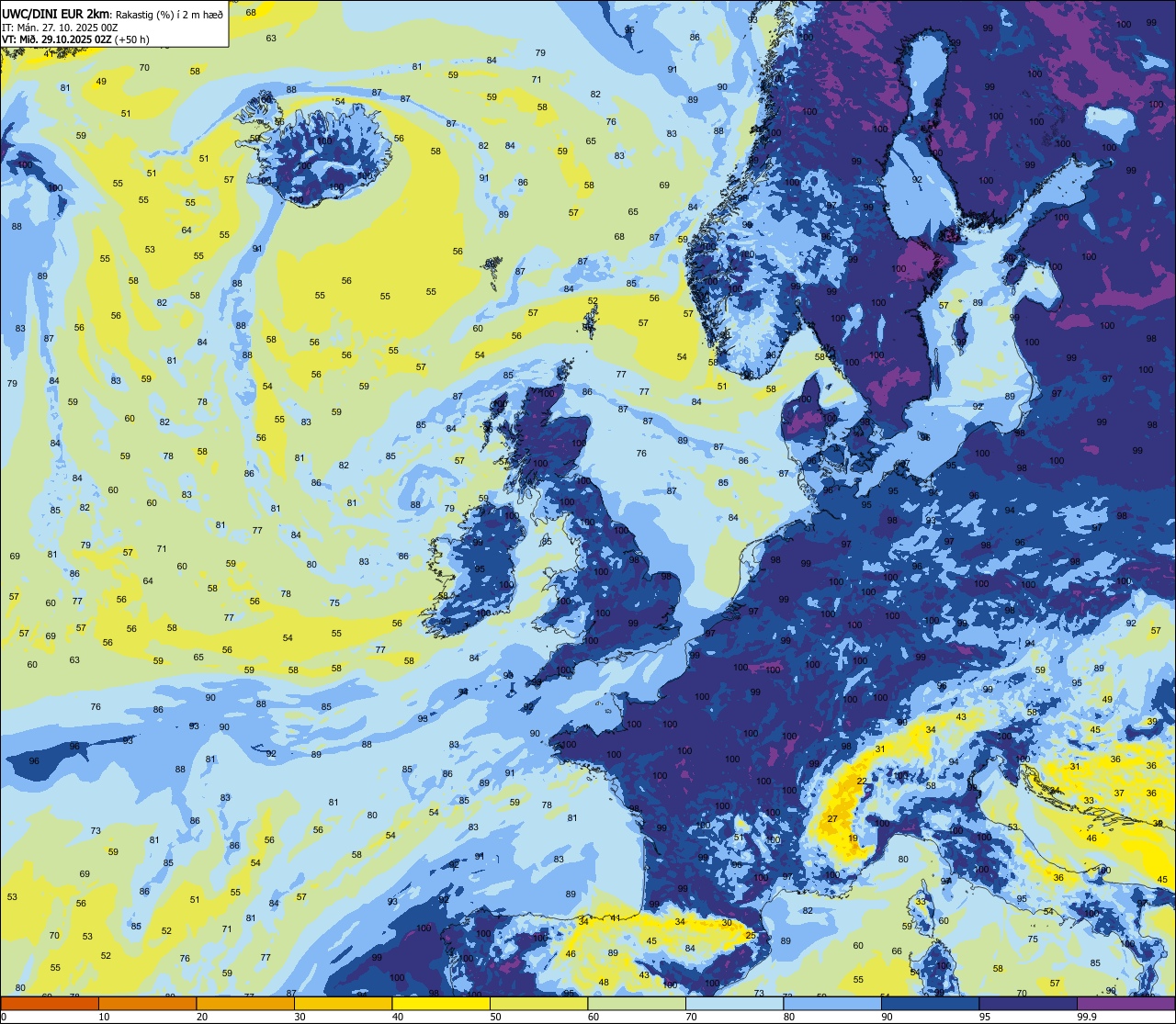Viewport: 1176px width, 1024px height.
Task: Click the purple above-99.9 legend swatch
Action: pyautogui.click(x=1125, y=1004)
